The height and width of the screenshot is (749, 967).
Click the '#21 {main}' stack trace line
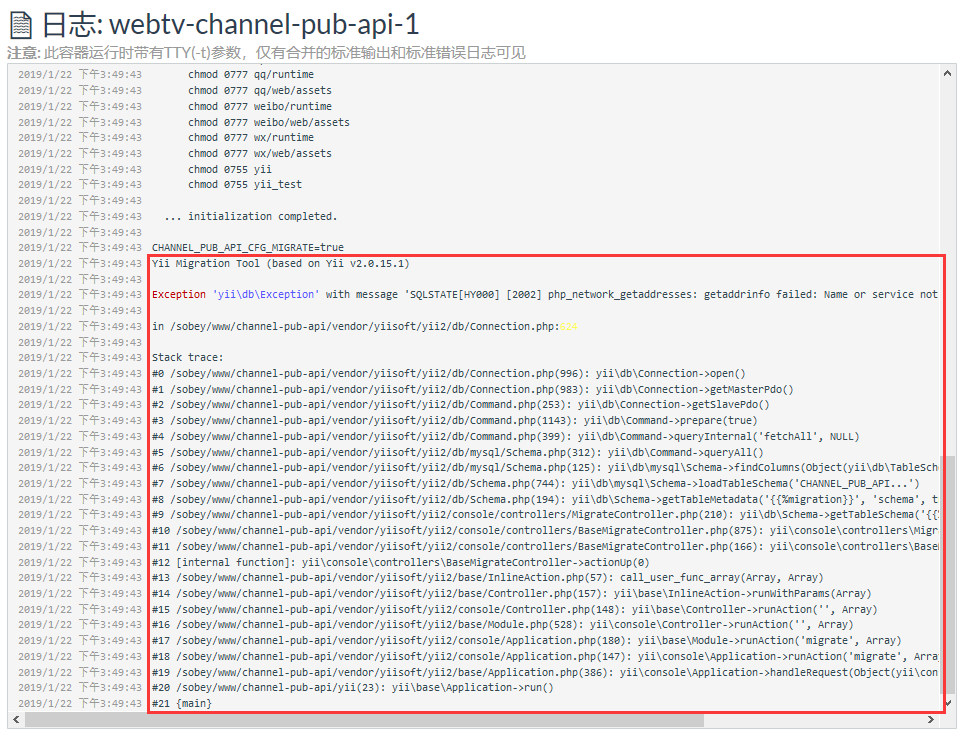coord(182,704)
